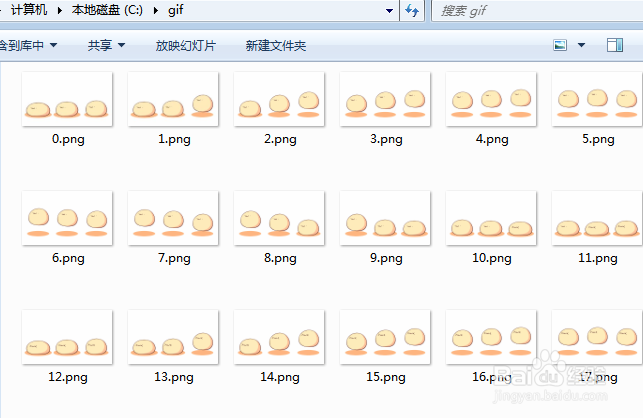Select the 14.png image thumbnail
Image resolution: width=643 pixels, height=418 pixels.
pyautogui.click(x=279, y=337)
